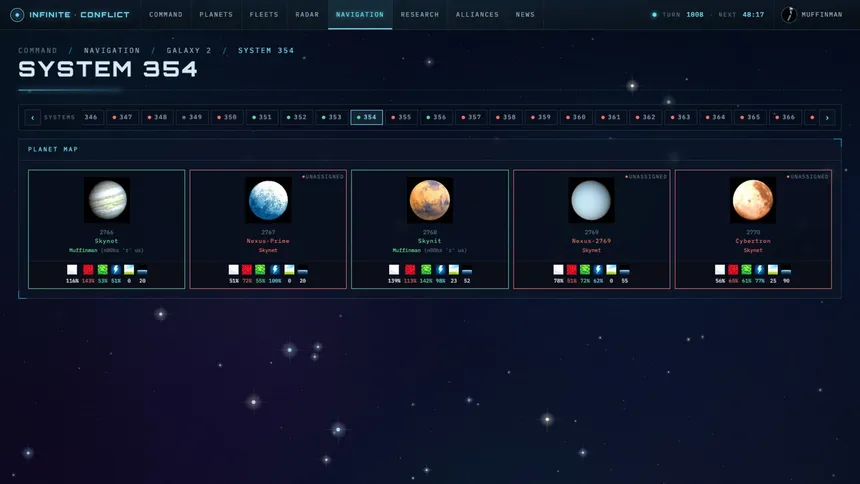Viewport: 860px width, 484px height.
Task: Click the Planet Map panel heading
Action: (x=53, y=149)
